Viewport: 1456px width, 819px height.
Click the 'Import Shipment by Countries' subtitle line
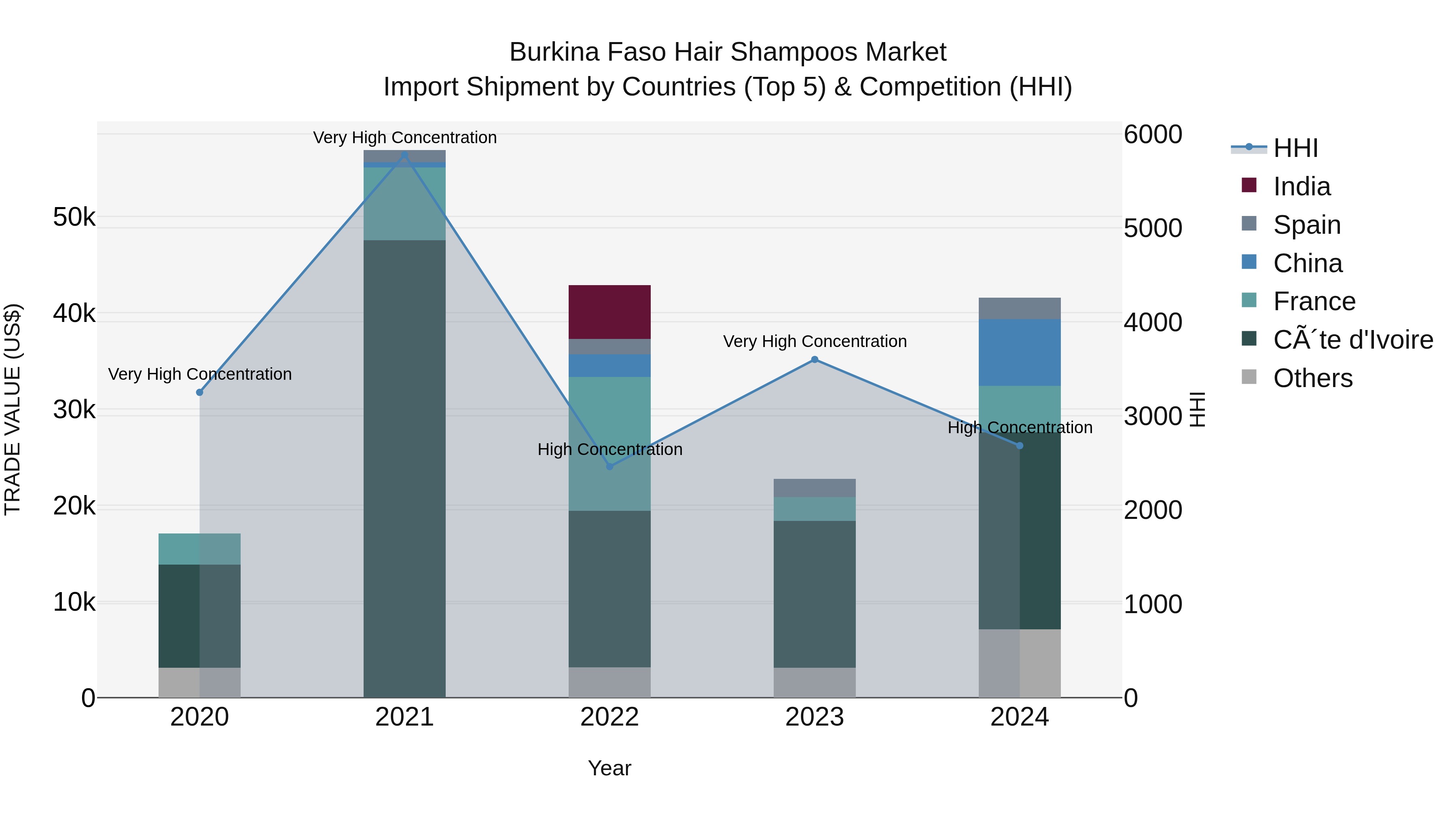pyautogui.click(x=728, y=87)
